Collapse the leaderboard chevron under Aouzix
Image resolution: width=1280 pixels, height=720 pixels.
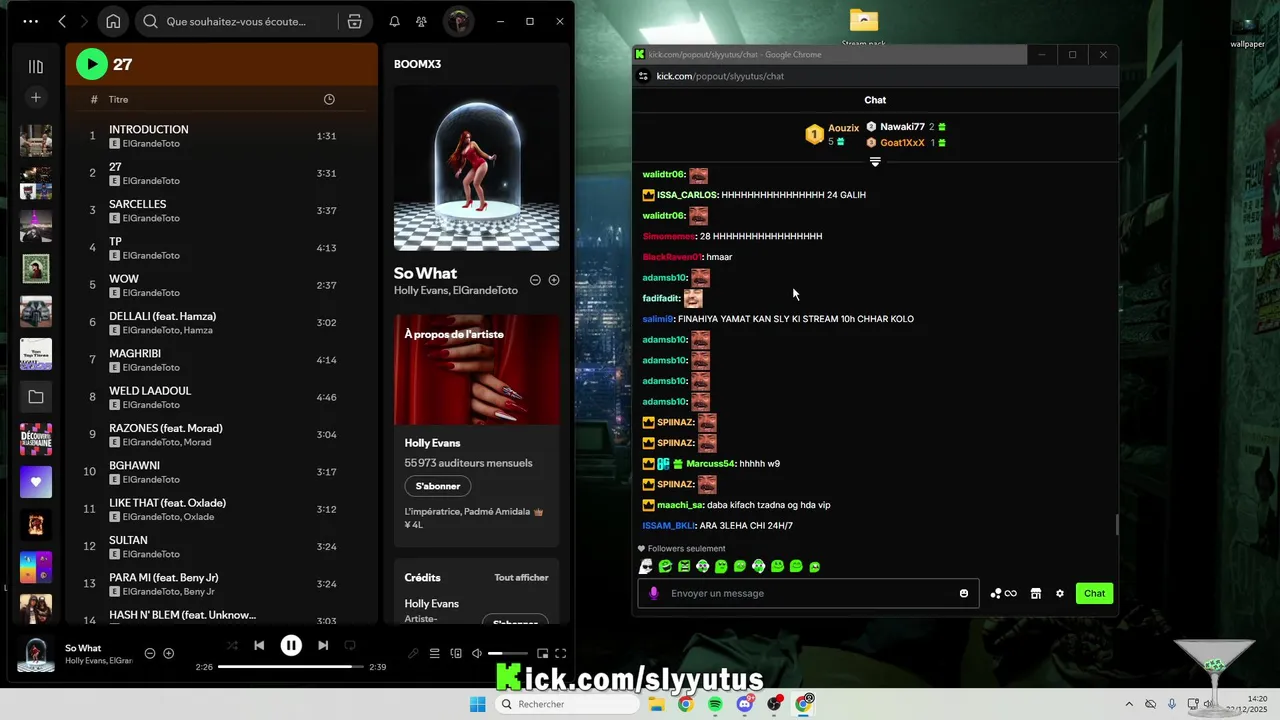click(875, 162)
